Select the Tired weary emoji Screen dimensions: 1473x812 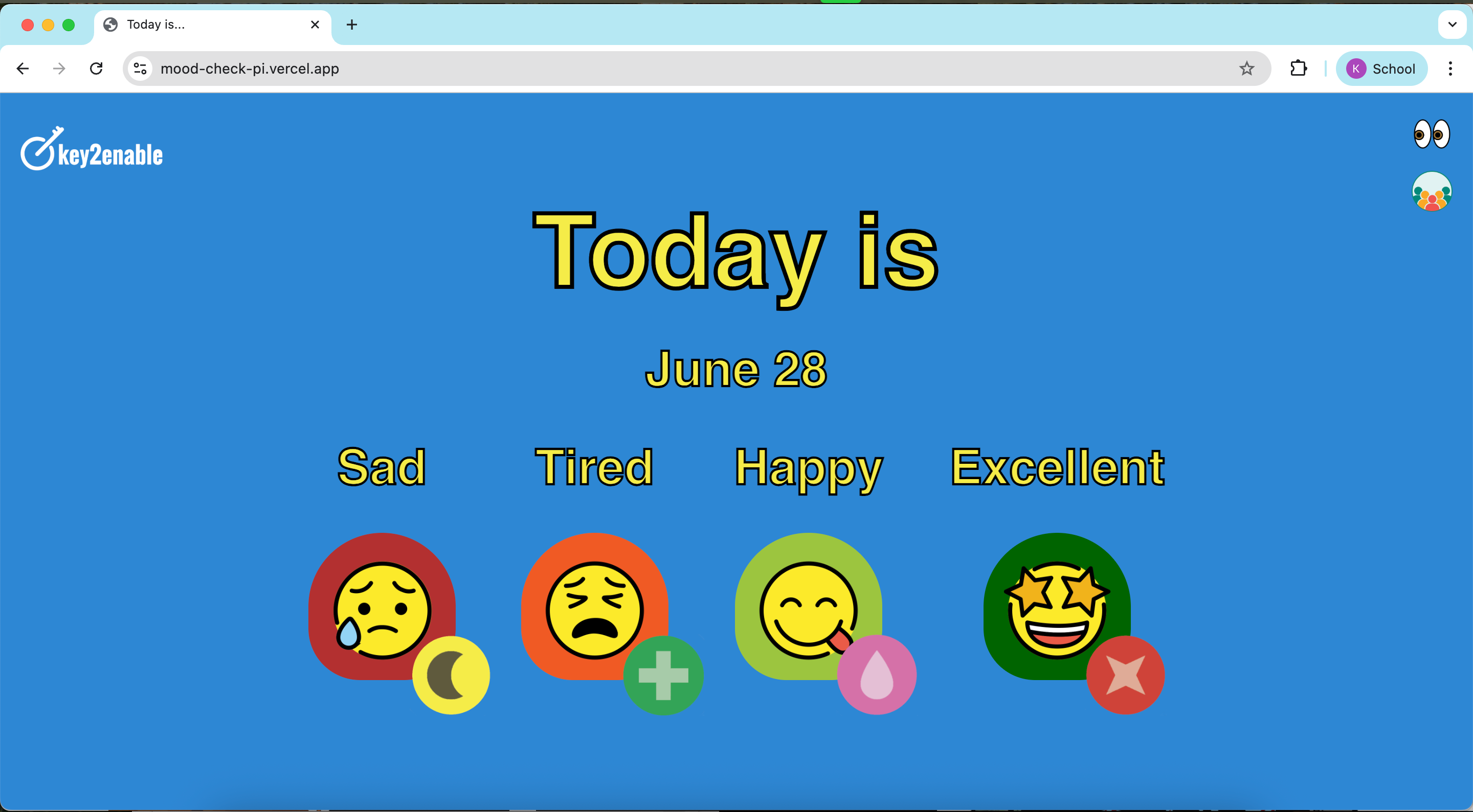click(595, 606)
